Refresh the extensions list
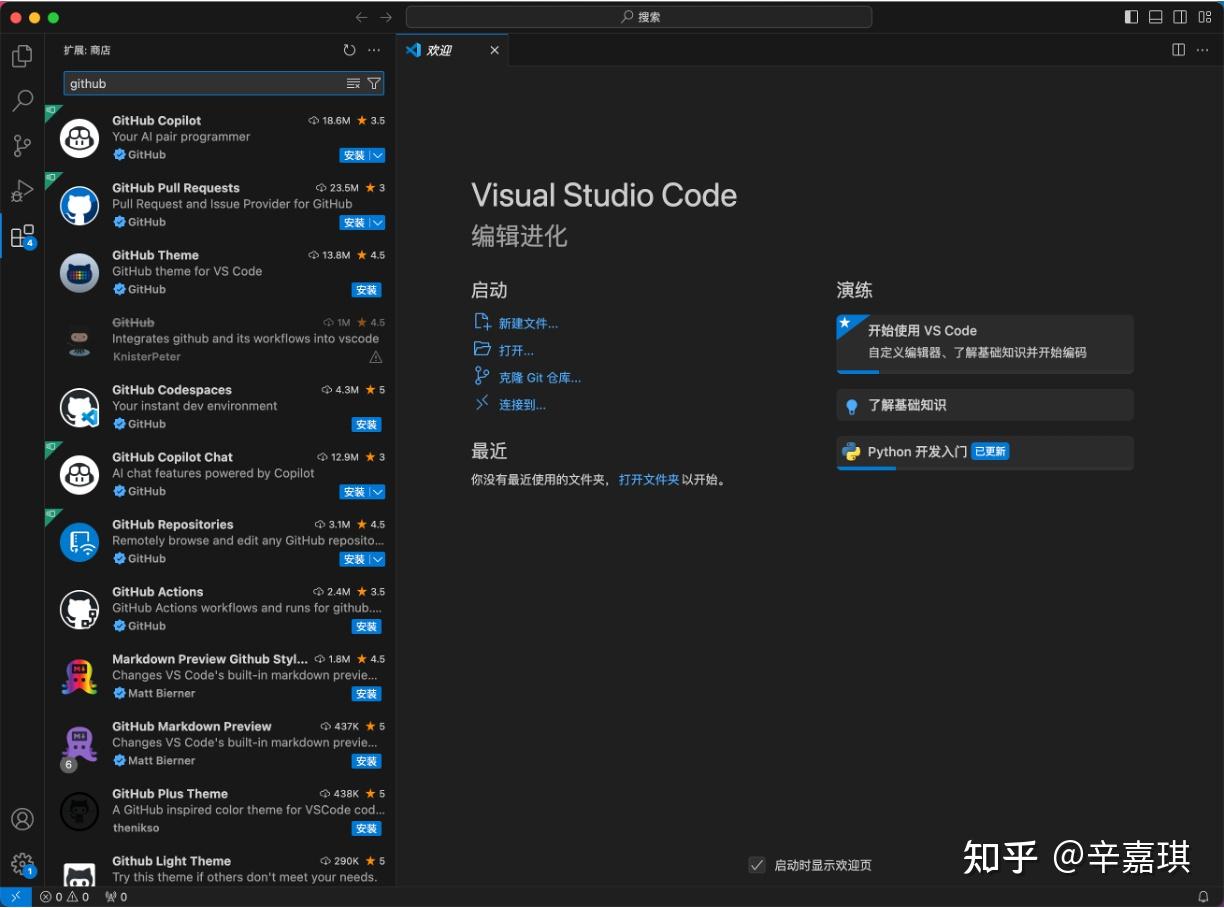 tap(349, 49)
